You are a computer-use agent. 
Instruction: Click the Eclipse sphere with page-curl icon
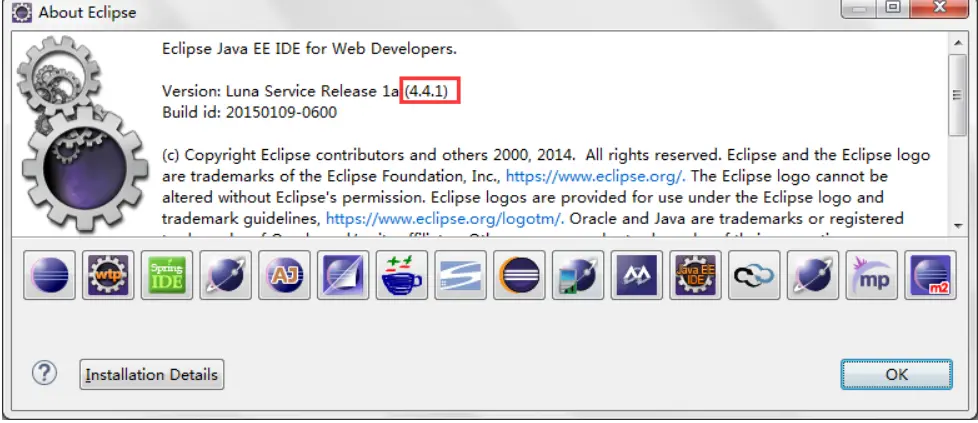coord(343,275)
